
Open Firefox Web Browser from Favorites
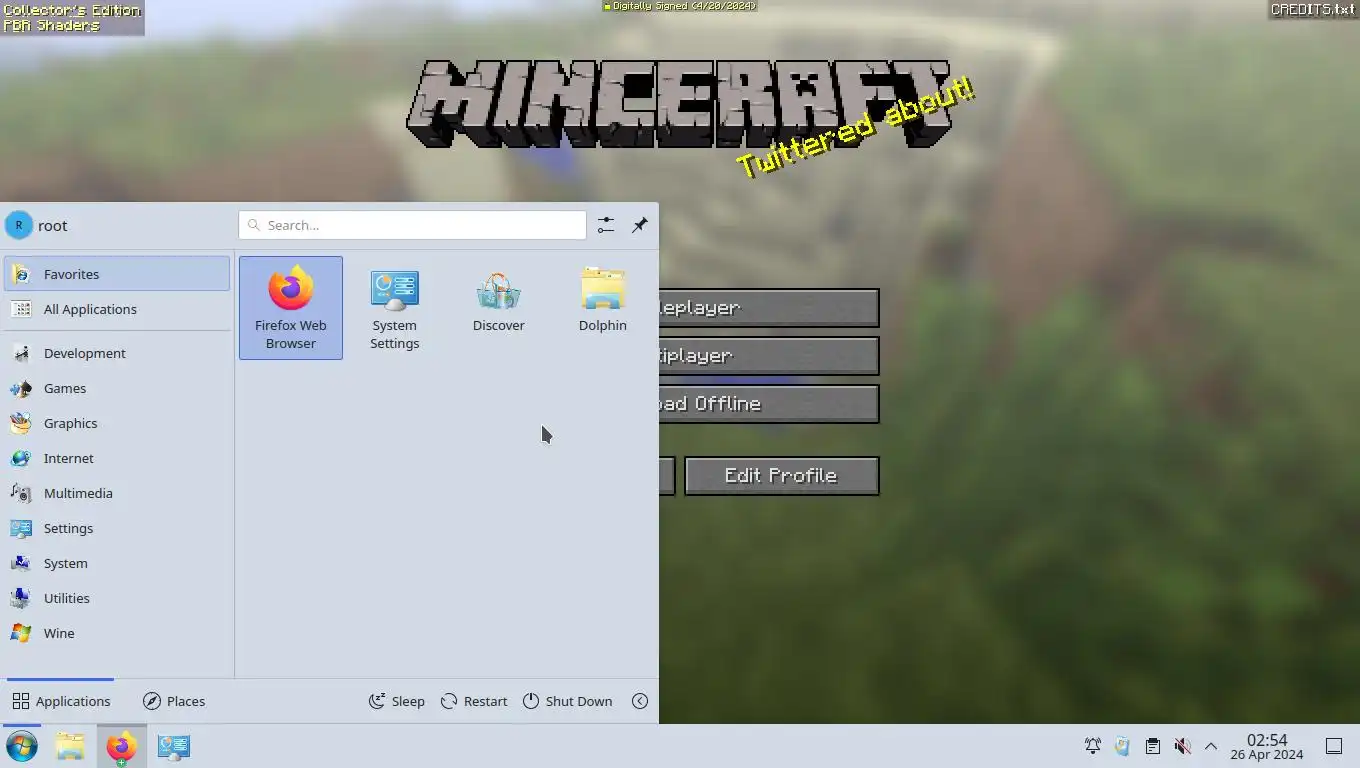click(290, 308)
